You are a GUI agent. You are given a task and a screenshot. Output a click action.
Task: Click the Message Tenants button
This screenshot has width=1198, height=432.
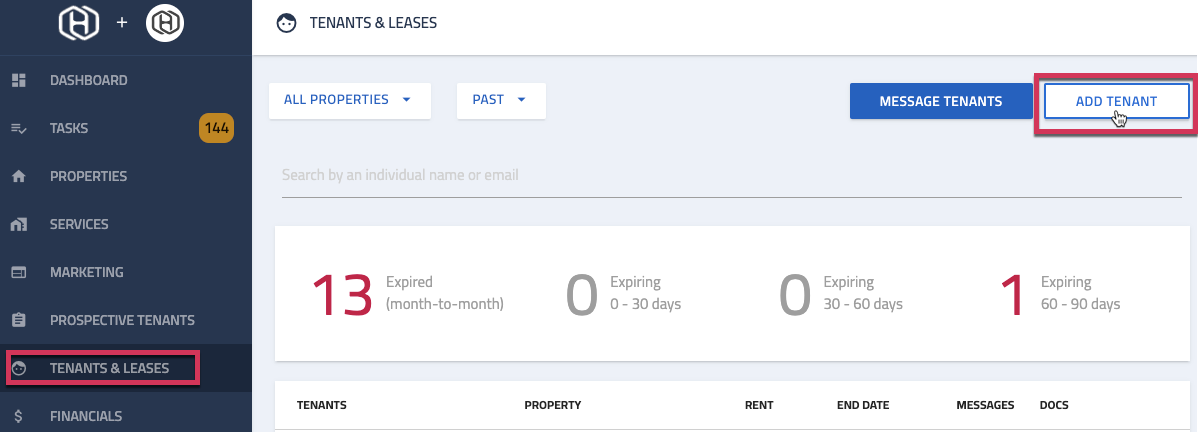941,101
